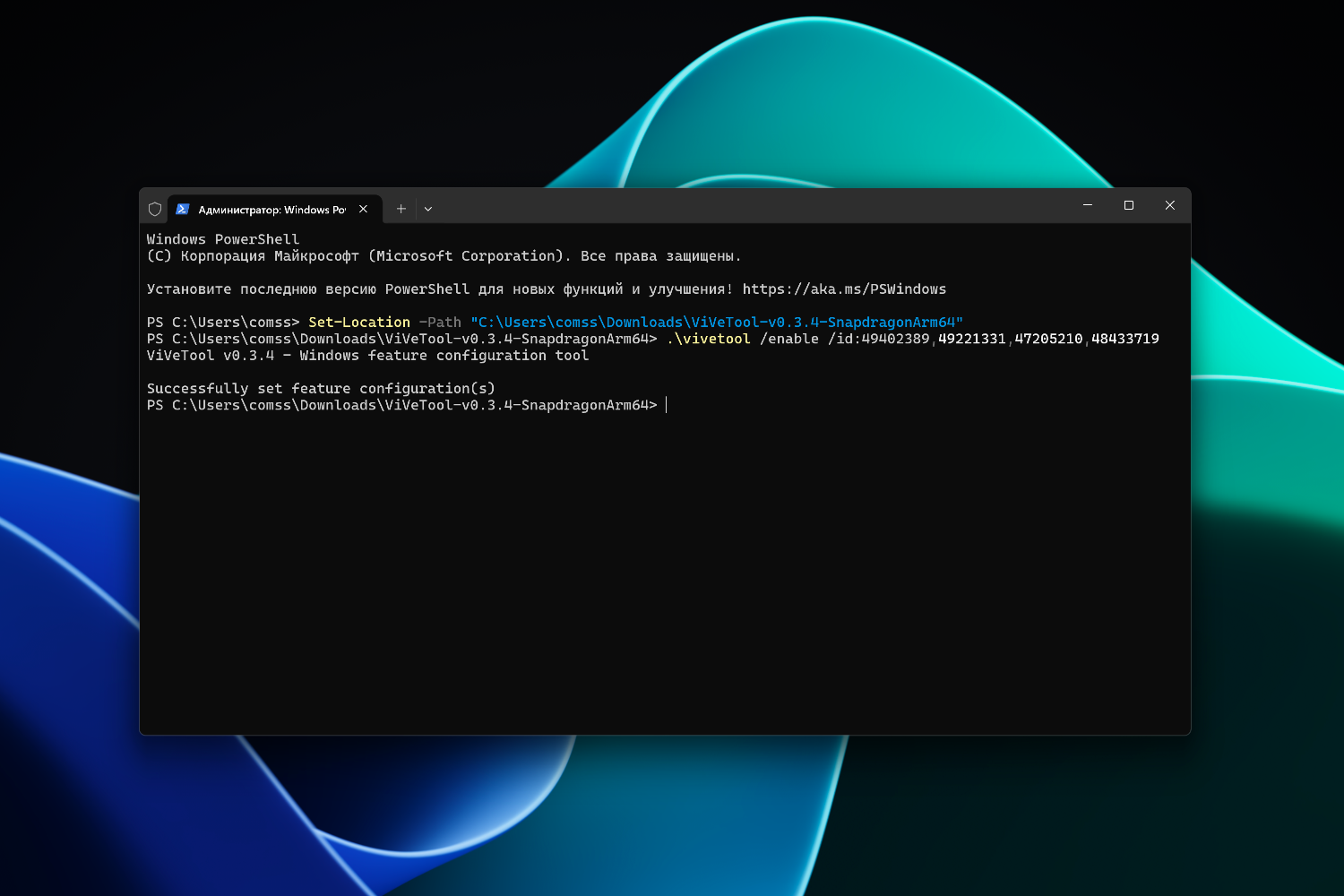Viewport: 1344px width, 896px height.
Task: Click the /enable argument text
Action: click(789, 339)
